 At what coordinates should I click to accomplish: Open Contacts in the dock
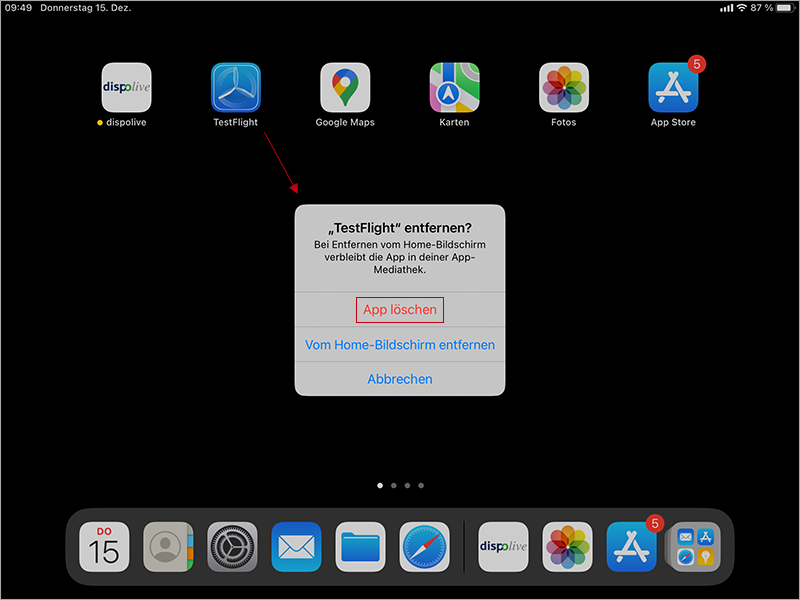168,546
